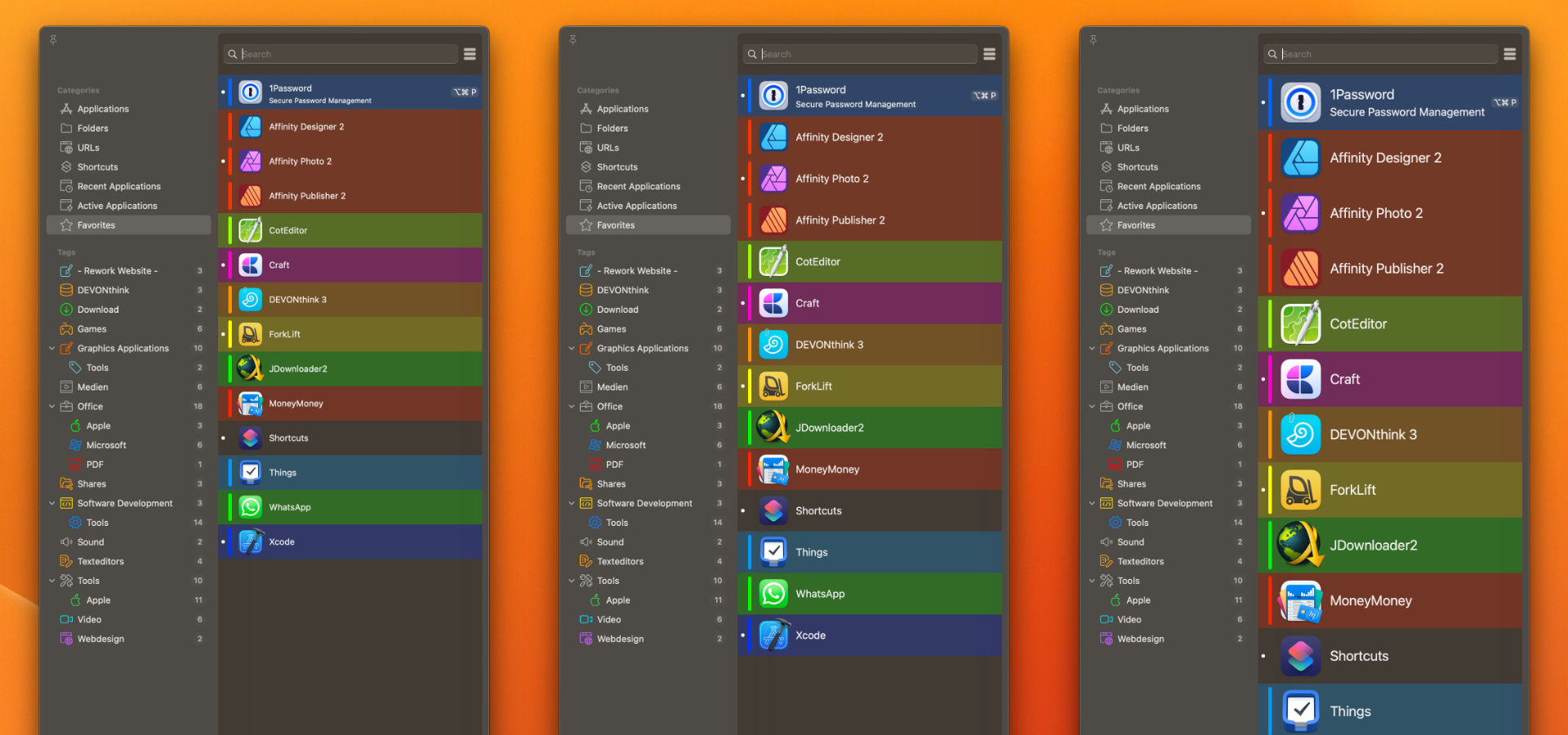Screen dimensions: 1568x735
Task: Collapse Office tag in left window
Action: [x=52, y=406]
